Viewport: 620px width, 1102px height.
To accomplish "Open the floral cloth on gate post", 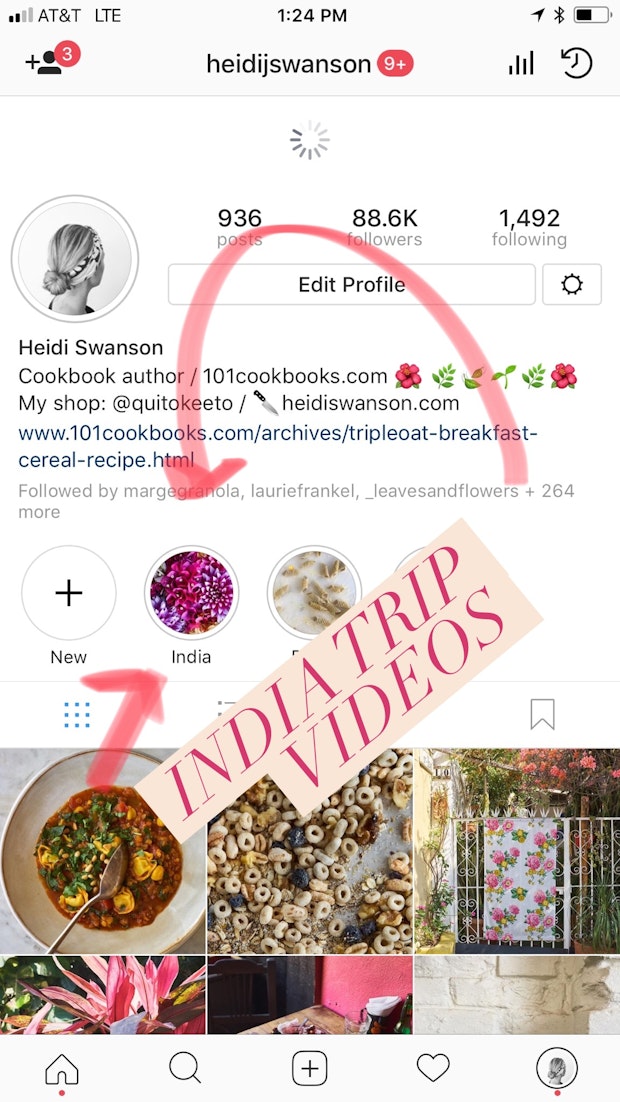I will (517, 850).
